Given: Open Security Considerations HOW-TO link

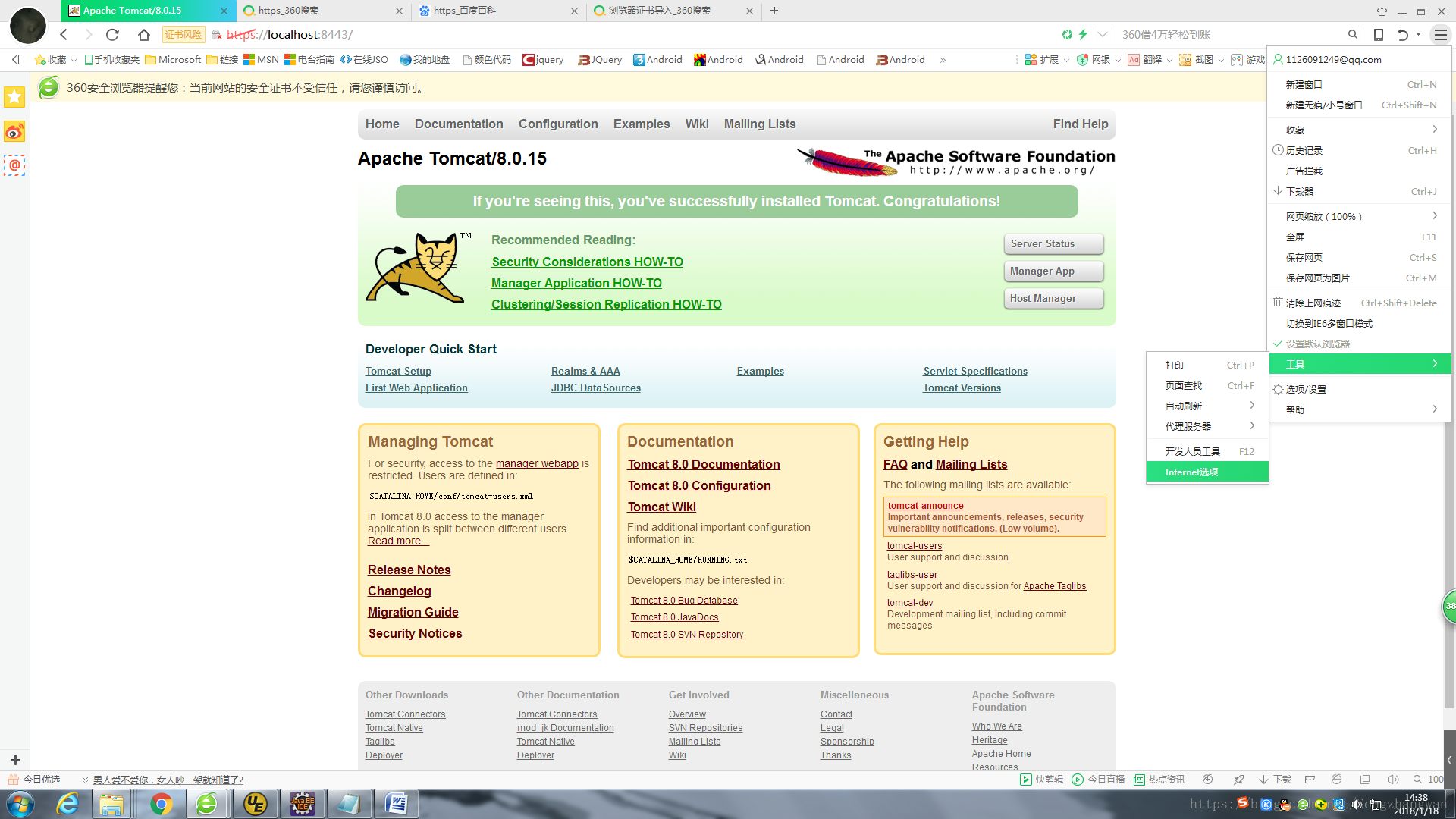Looking at the screenshot, I should coord(587,262).
